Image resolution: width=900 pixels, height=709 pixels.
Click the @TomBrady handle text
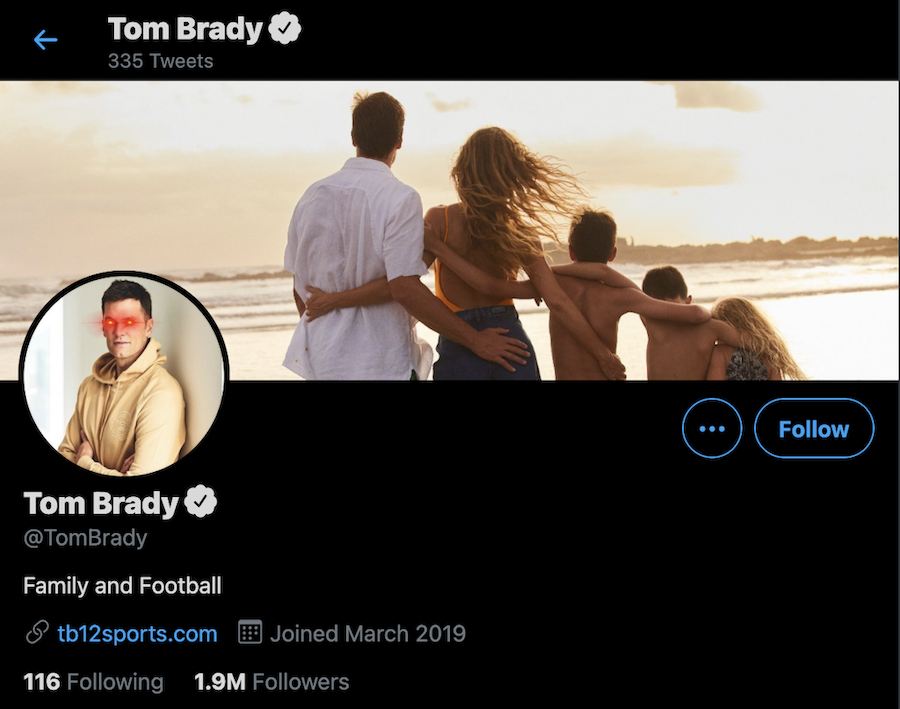(85, 538)
